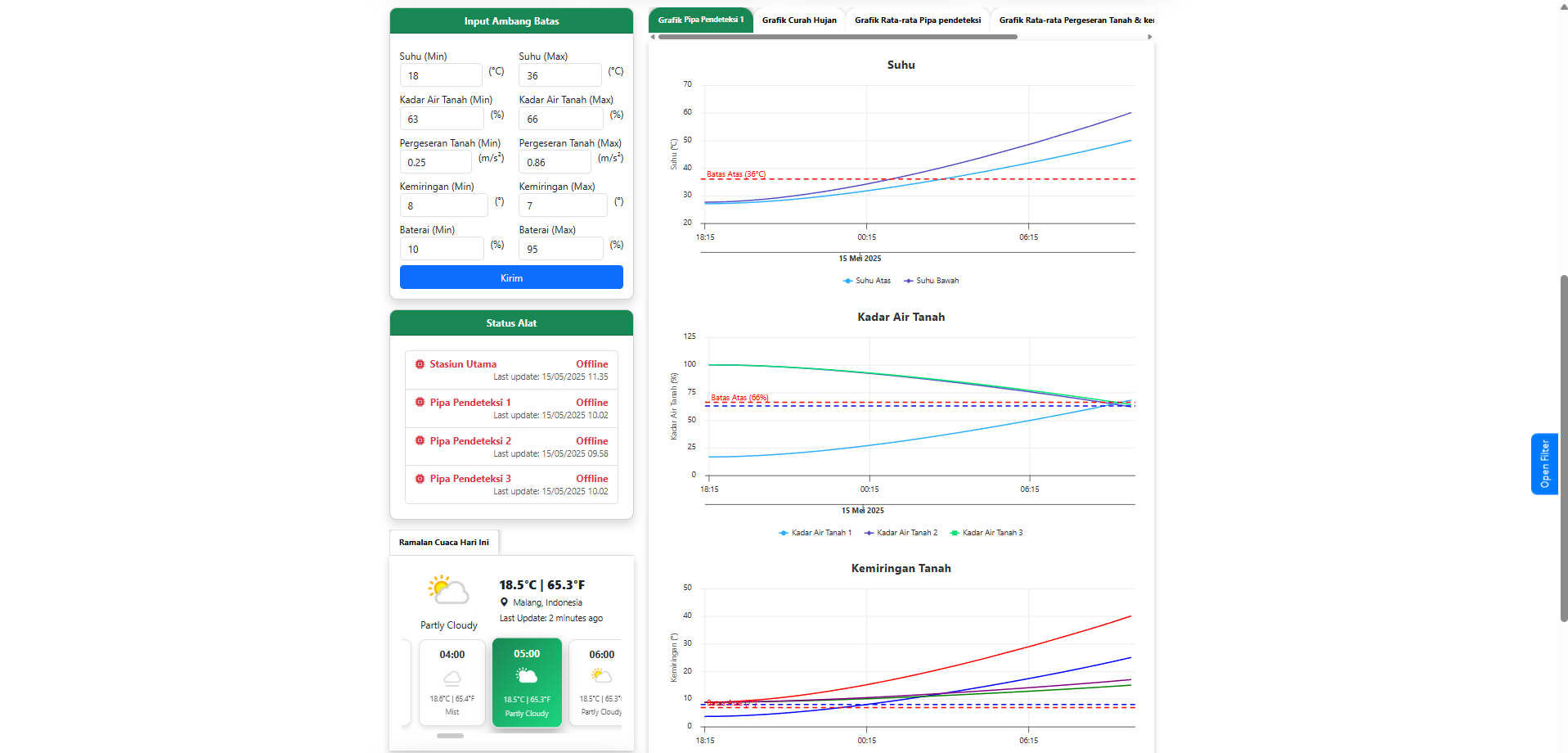The height and width of the screenshot is (753, 1568).
Task: Click the Pipa Pendeteksi 2 status icon
Action: coord(420,441)
